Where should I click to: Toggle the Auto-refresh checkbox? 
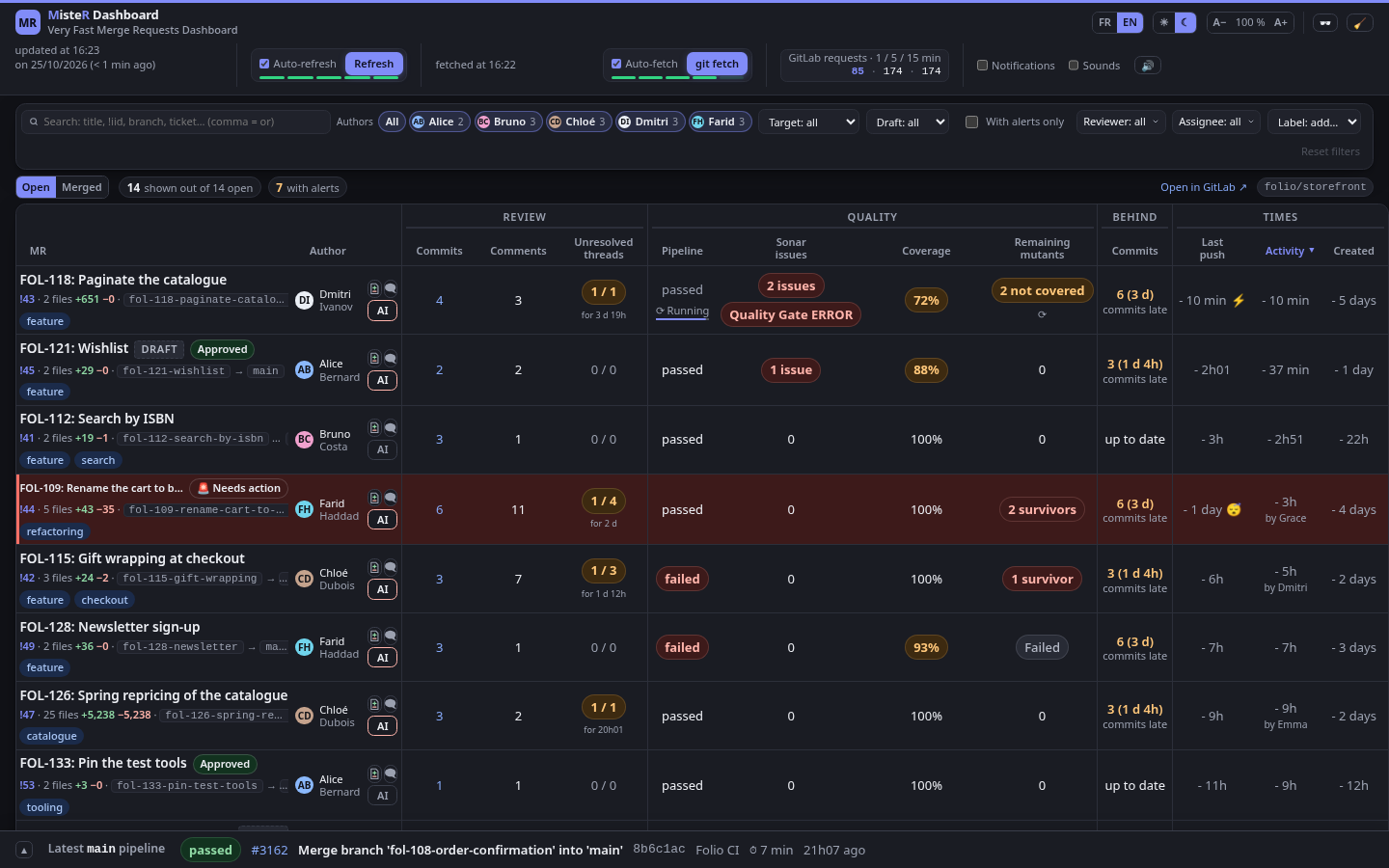264,64
